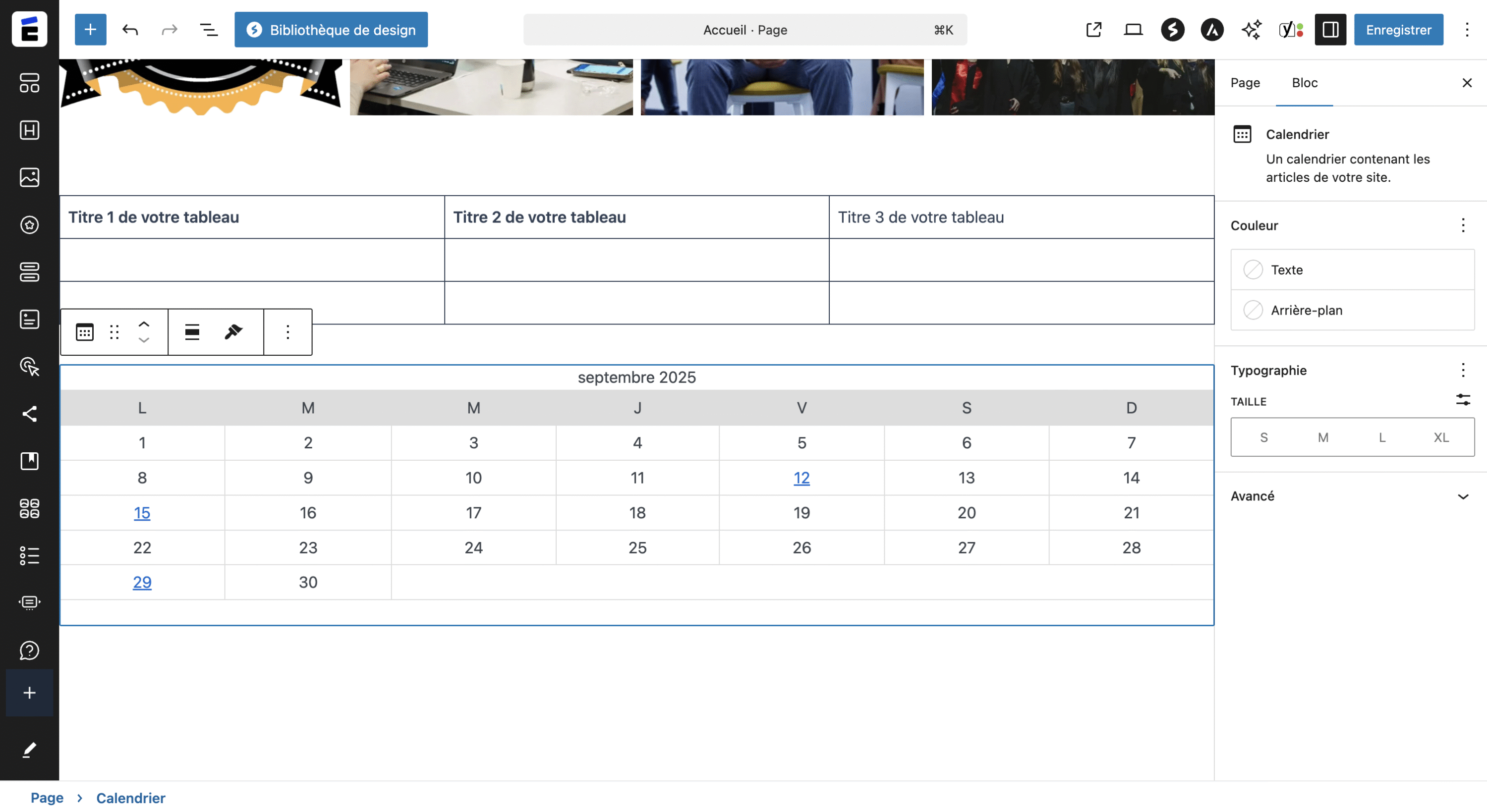
Task: Open the block toolbar options menu
Action: point(287,332)
